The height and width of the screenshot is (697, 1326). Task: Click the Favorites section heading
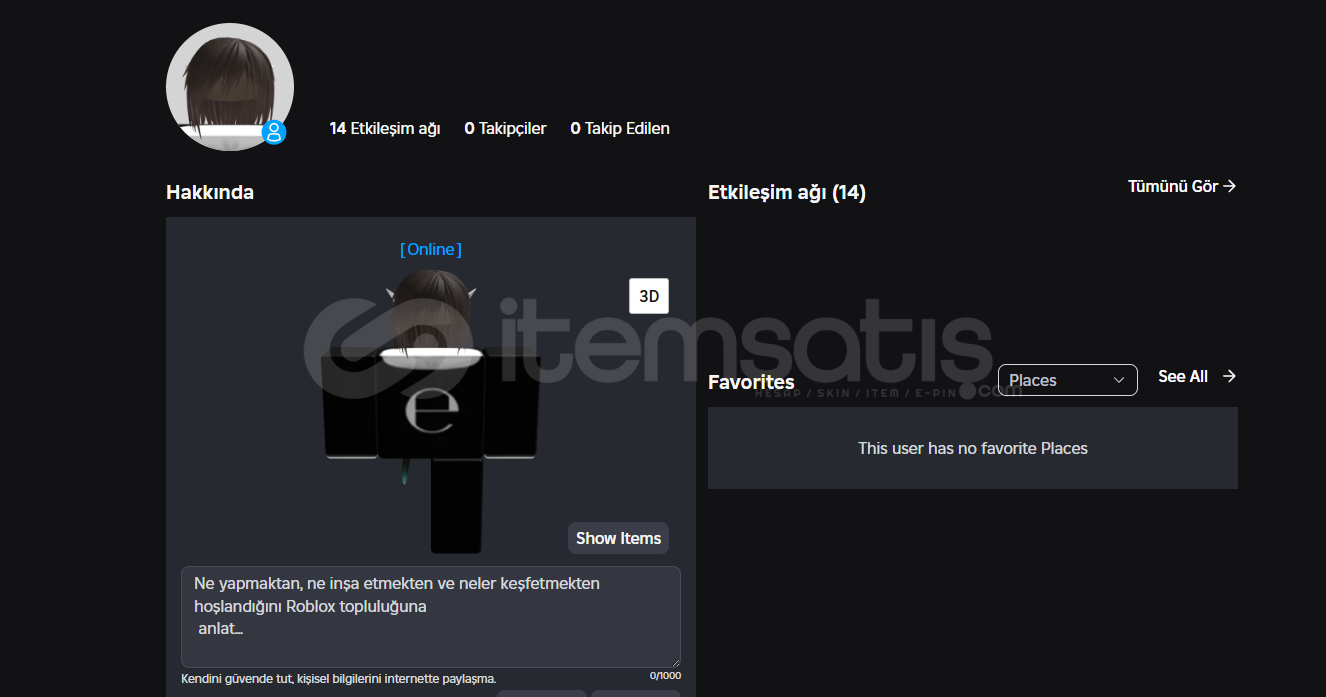[751, 382]
